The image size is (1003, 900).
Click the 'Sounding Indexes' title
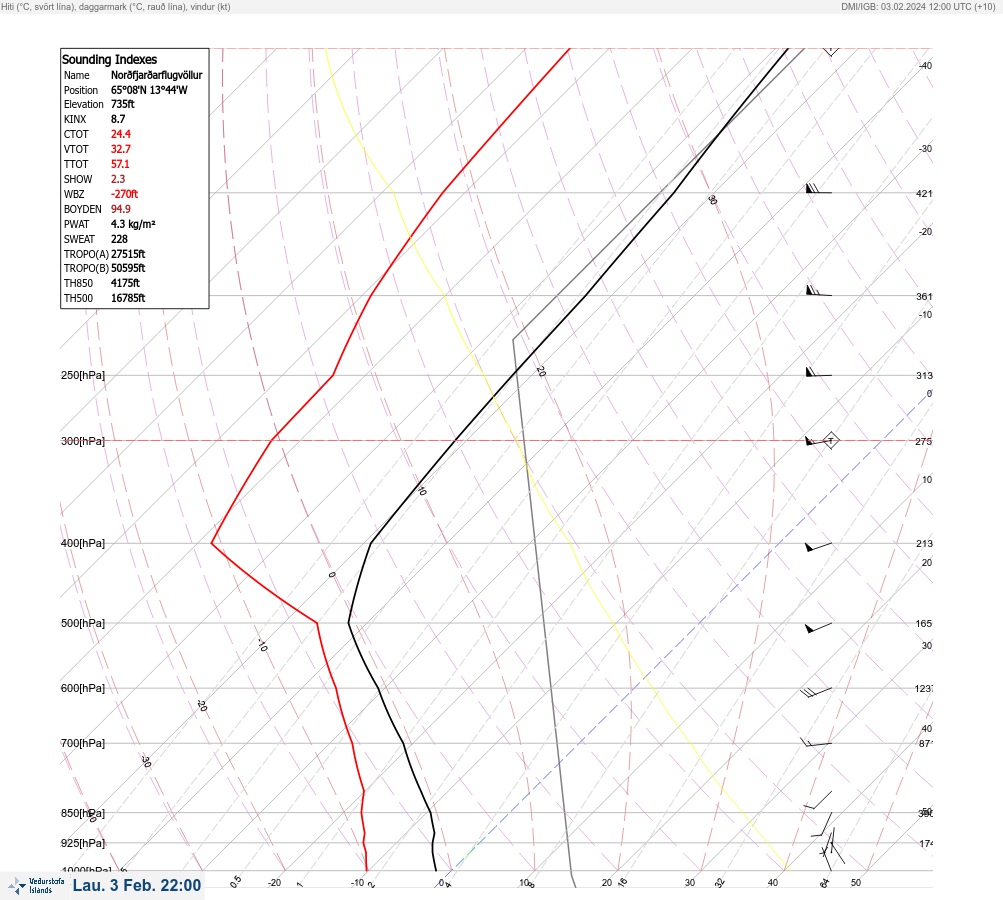pyautogui.click(x=109, y=59)
